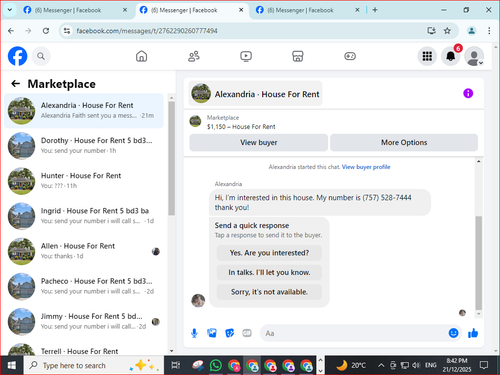Choose a sticker icon in composer
500x375 pixels.
tap(229, 333)
